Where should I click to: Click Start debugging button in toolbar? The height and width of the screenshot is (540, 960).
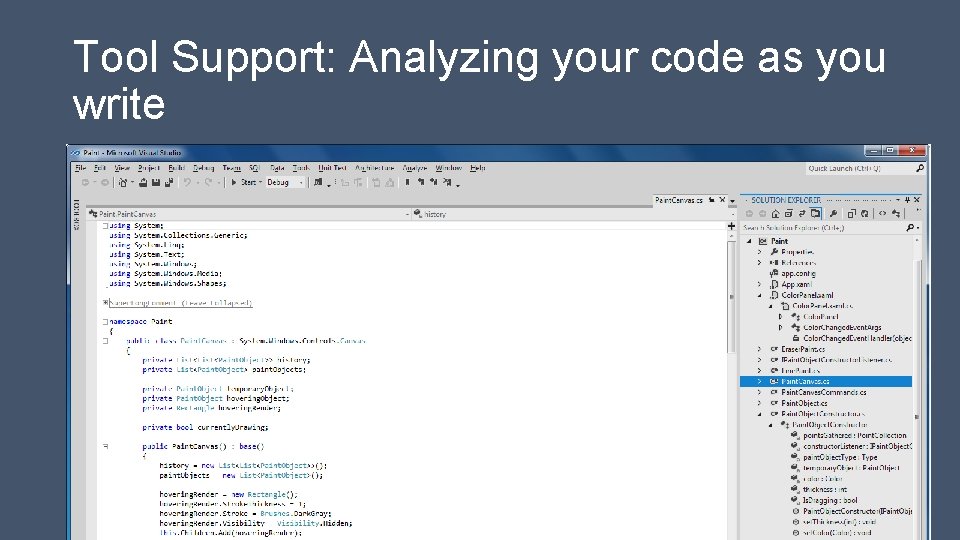pyautogui.click(x=244, y=182)
